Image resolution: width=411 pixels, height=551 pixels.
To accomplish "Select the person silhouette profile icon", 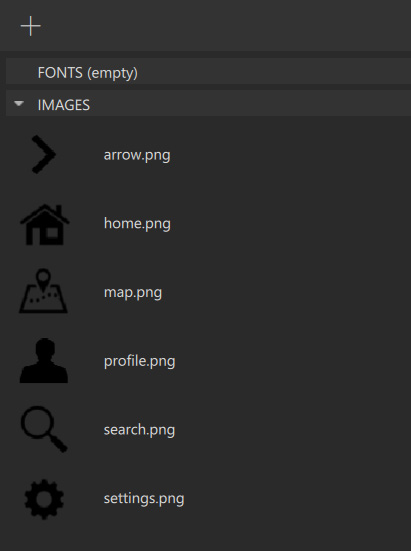I will pyautogui.click(x=44, y=361).
